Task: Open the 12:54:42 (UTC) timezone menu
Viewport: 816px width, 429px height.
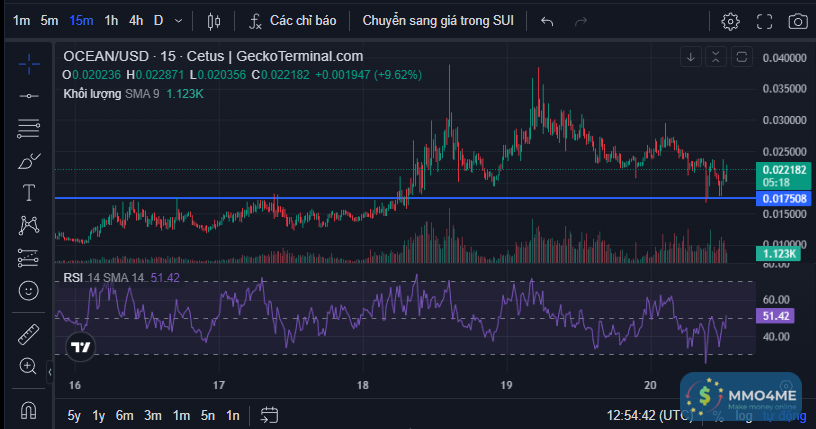Action: click(x=649, y=415)
